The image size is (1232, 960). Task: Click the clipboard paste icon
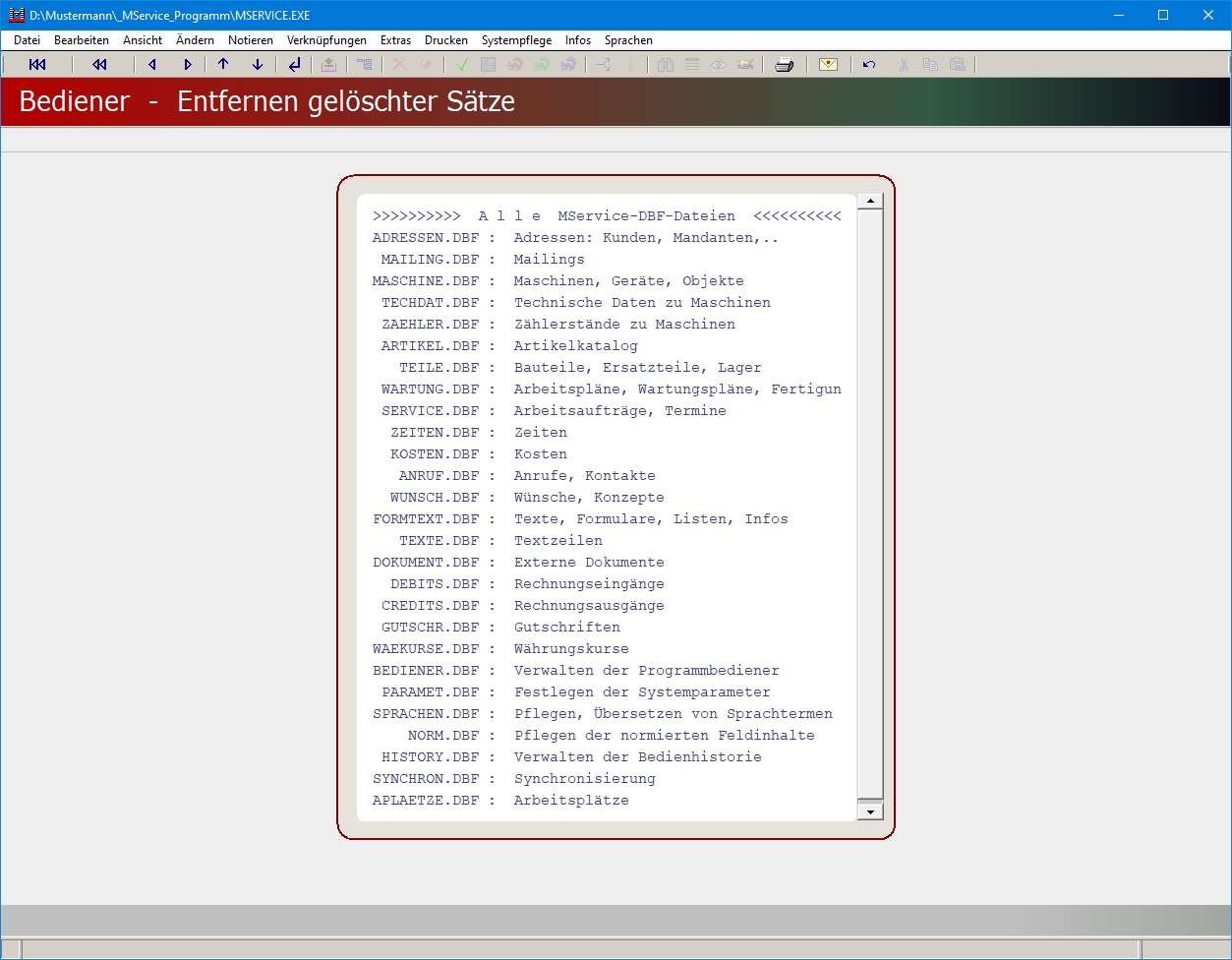click(957, 65)
